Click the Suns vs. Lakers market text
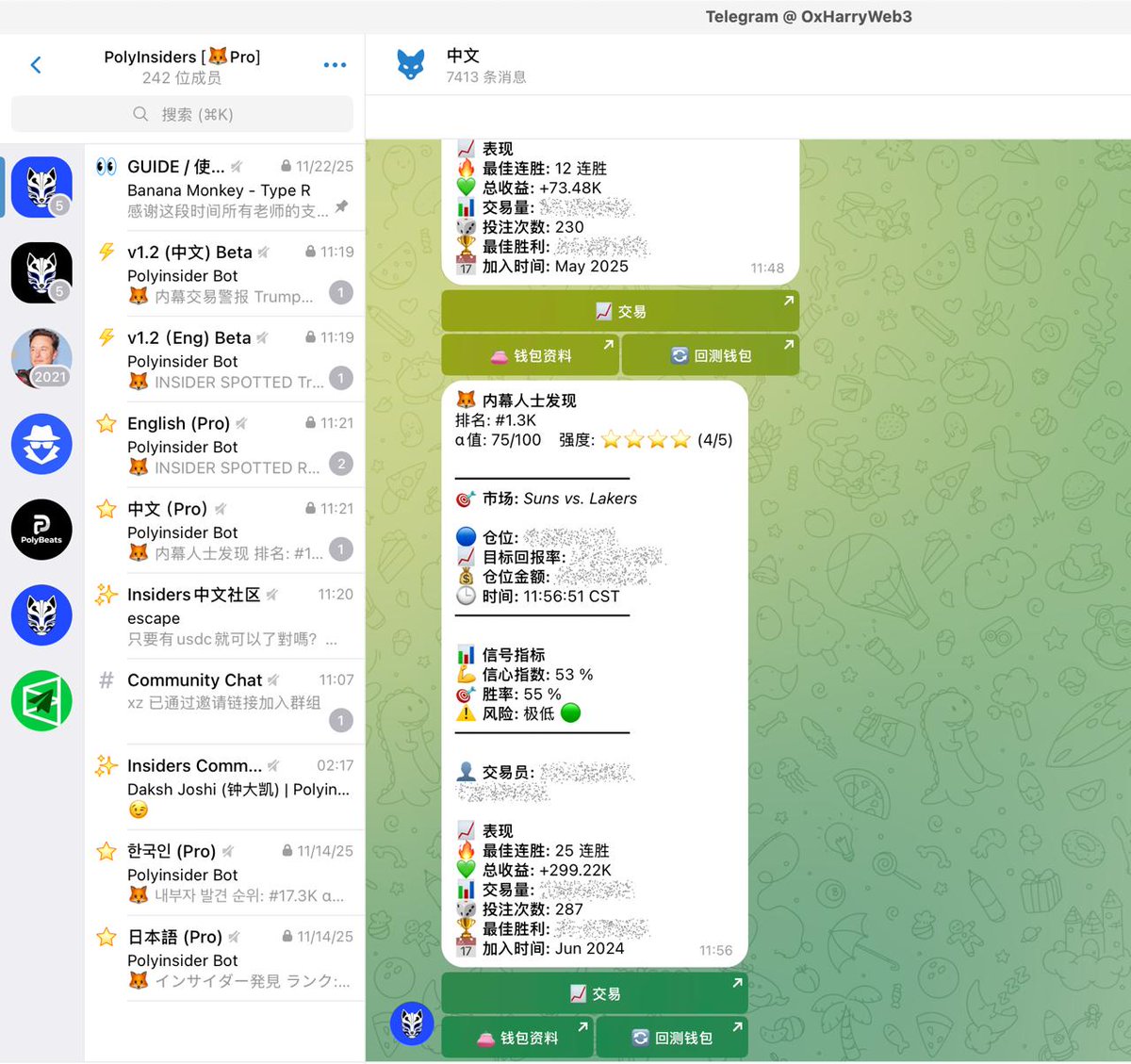The image size is (1131, 1064). pyautogui.click(x=580, y=499)
